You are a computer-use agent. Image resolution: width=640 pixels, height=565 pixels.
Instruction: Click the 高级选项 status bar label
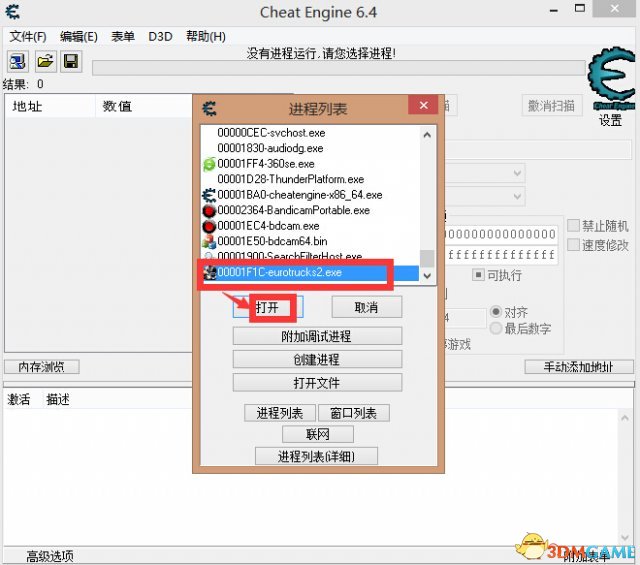pos(50,556)
